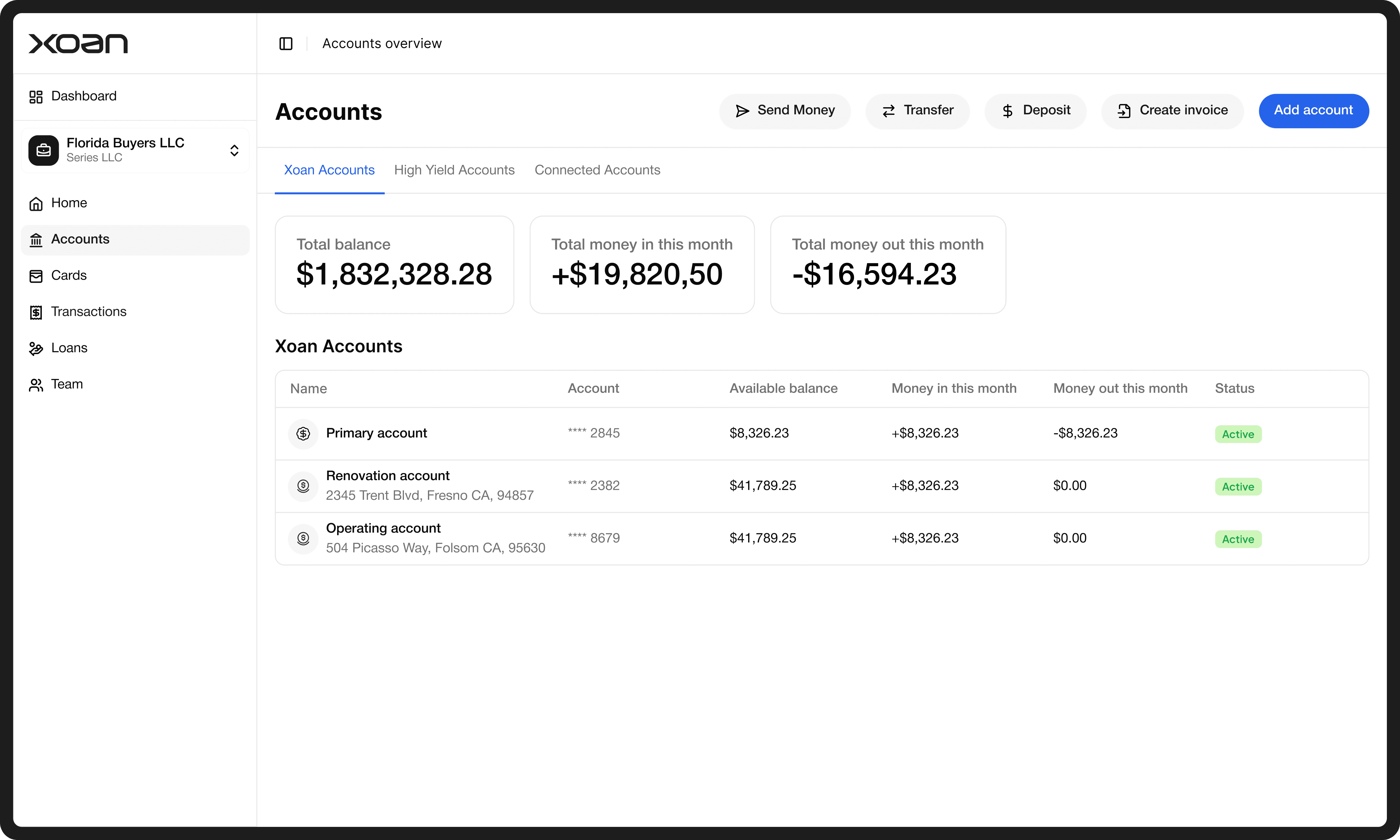The image size is (1400, 840).
Task: Click the Send Money button
Action: point(784,111)
